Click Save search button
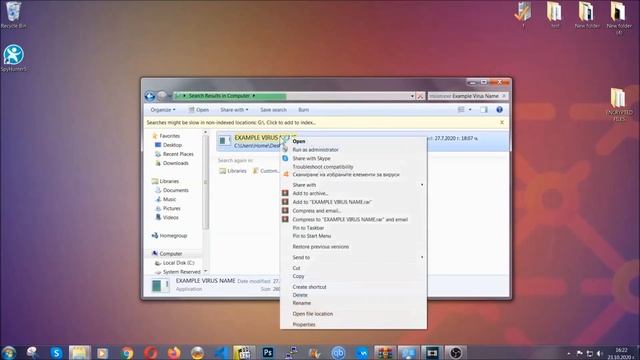 [x=273, y=110]
